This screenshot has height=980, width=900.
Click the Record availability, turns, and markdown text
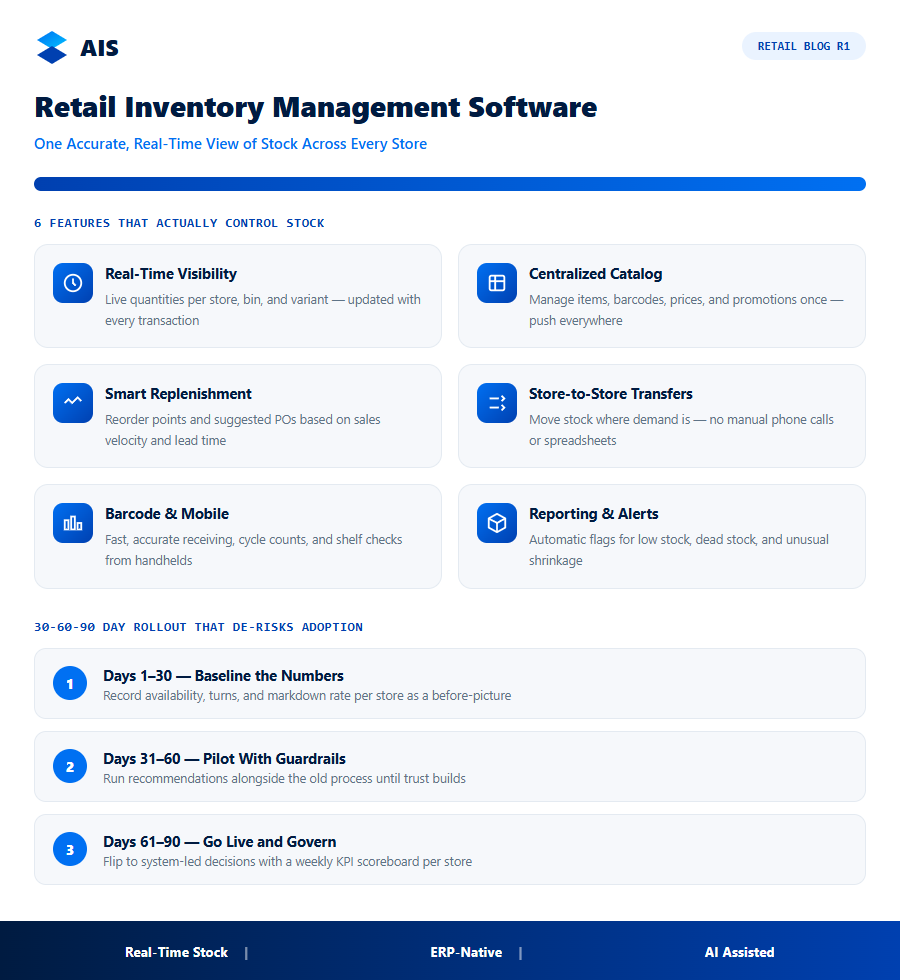click(x=307, y=696)
